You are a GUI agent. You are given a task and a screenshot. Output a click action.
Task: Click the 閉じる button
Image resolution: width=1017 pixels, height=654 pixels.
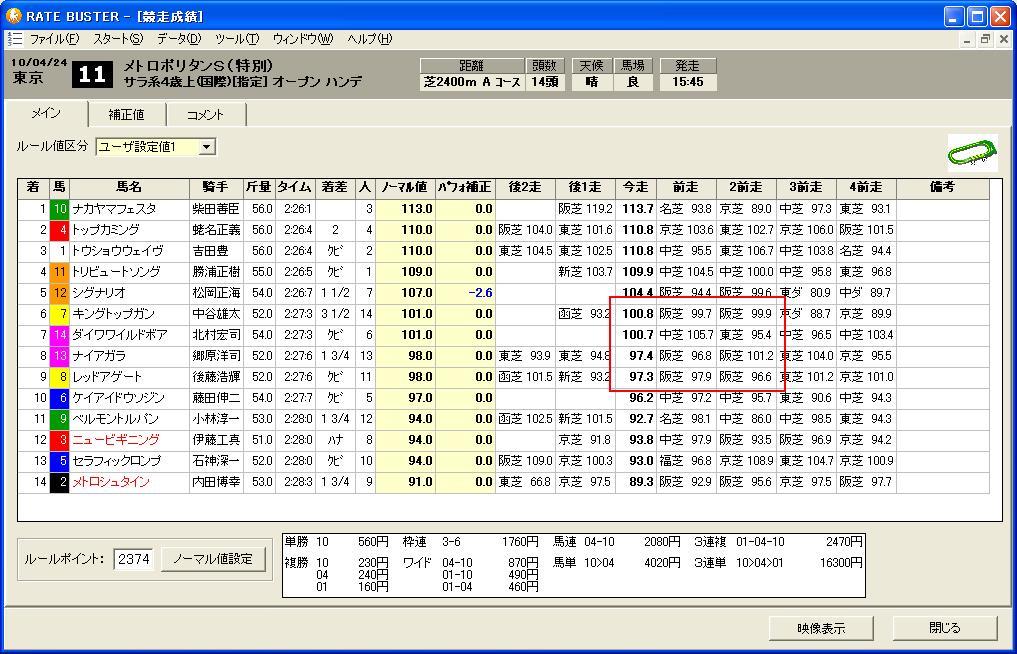[944, 628]
